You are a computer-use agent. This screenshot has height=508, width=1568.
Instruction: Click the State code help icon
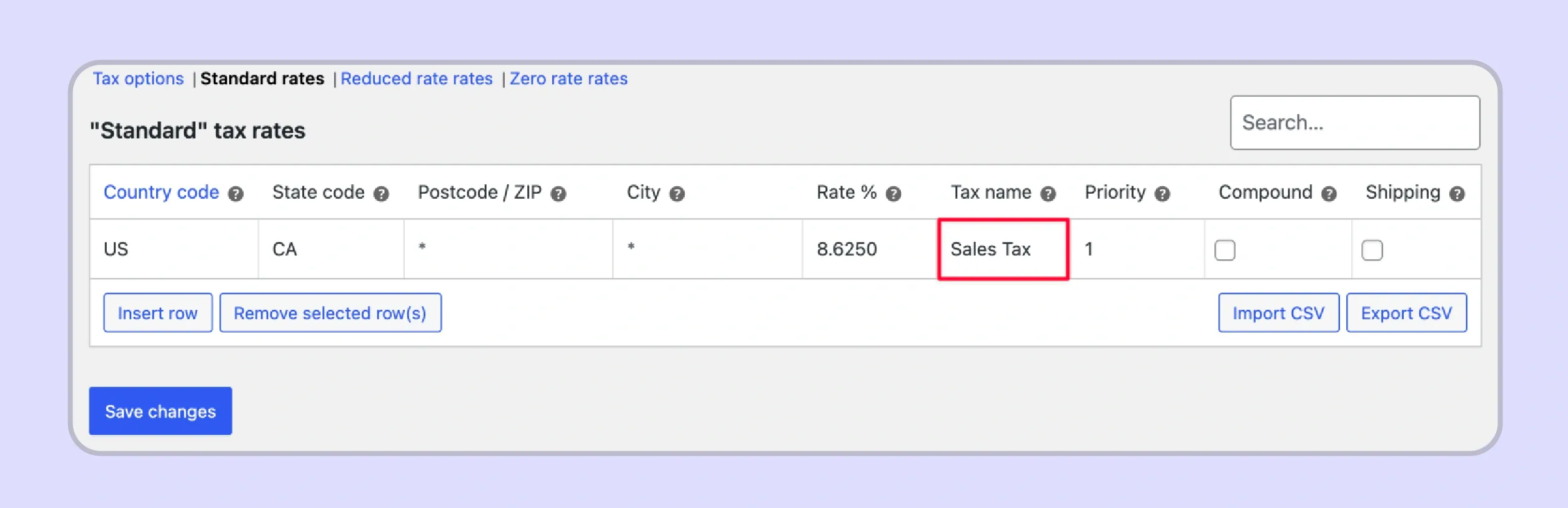tap(381, 194)
